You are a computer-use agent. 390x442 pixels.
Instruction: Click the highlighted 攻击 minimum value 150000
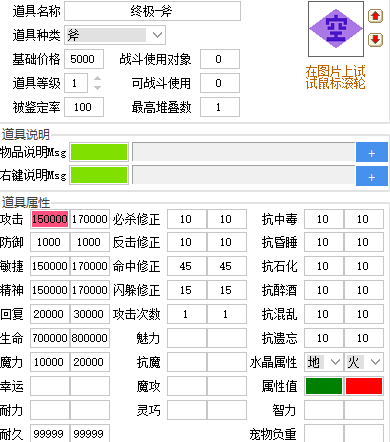pos(50,219)
